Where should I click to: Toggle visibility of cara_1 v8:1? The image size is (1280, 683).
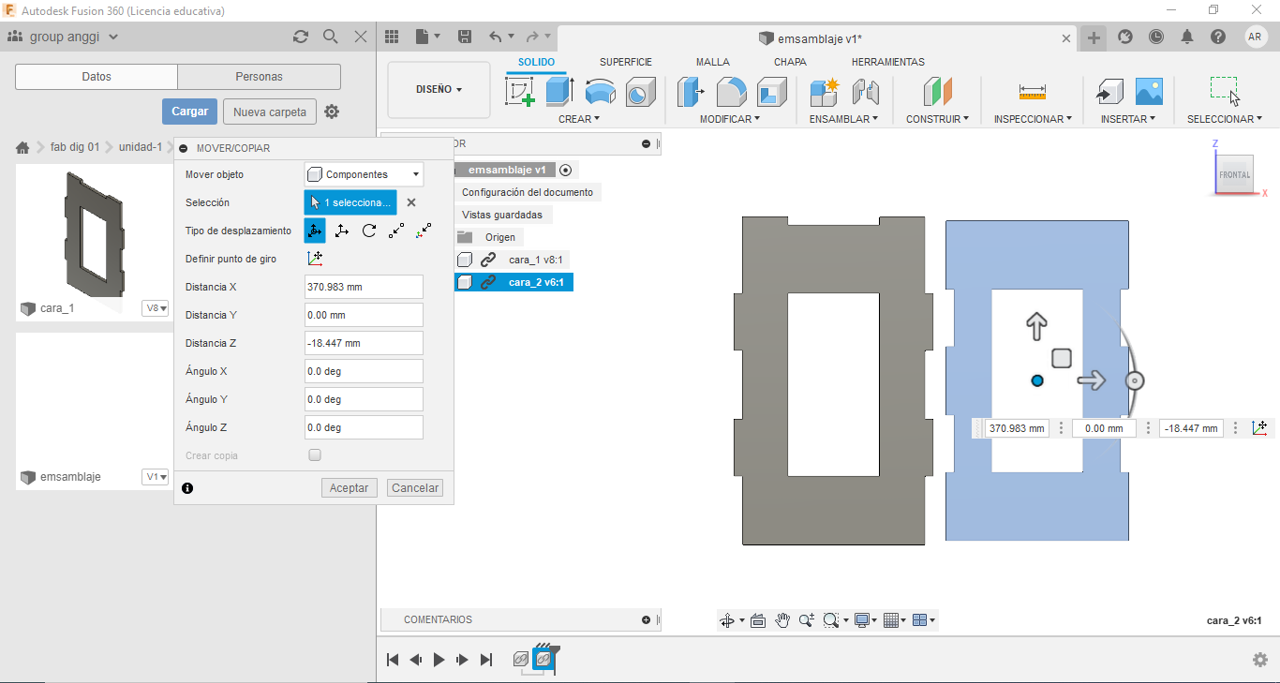click(x=465, y=259)
